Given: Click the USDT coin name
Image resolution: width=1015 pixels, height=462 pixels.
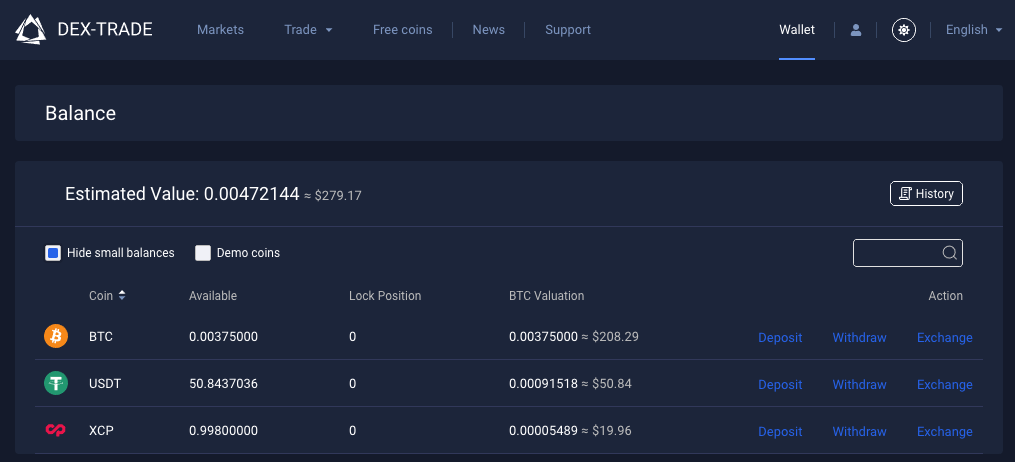Looking at the screenshot, I should pos(105,384).
